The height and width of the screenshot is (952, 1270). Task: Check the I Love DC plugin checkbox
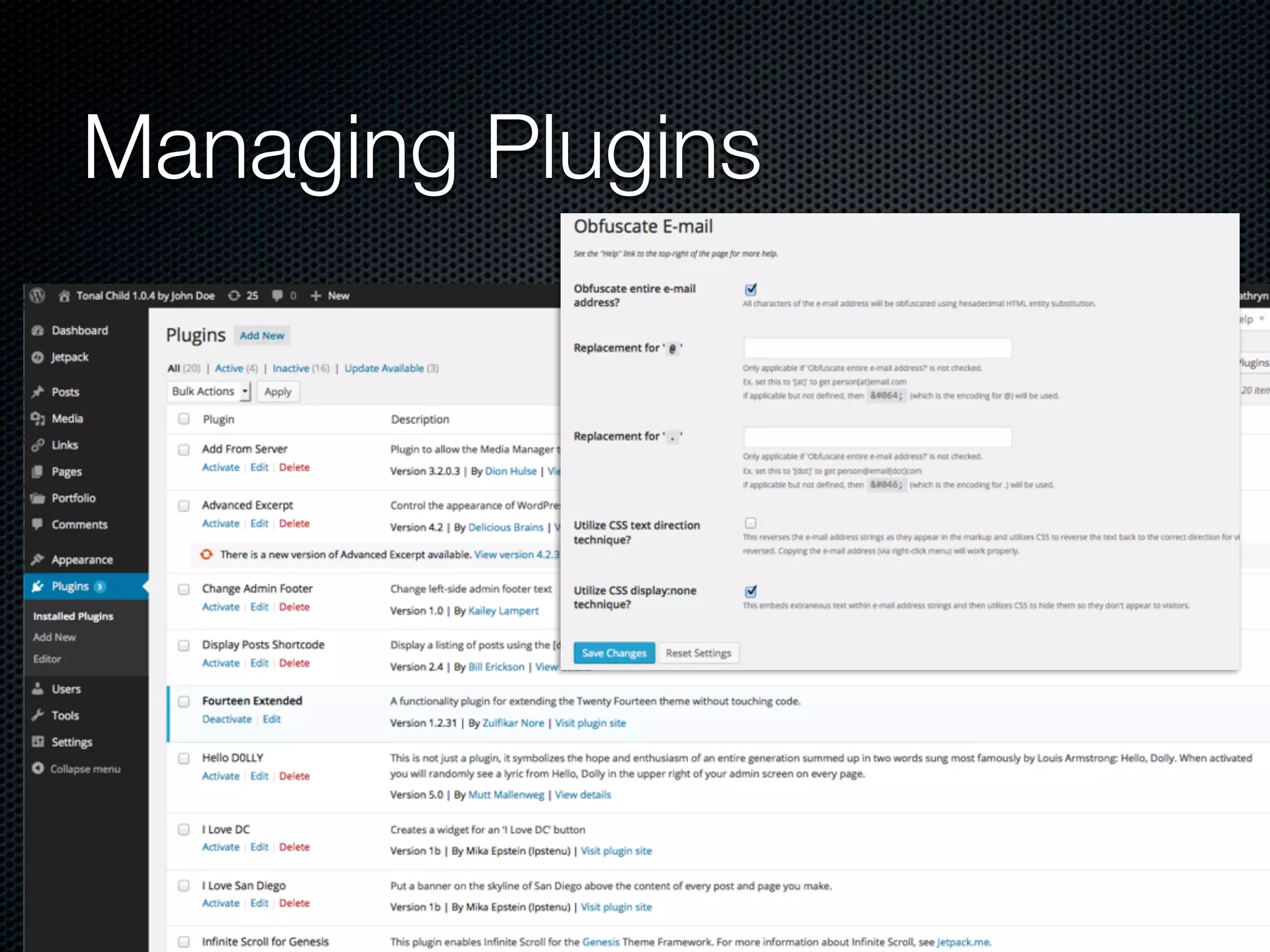pyautogui.click(x=184, y=829)
